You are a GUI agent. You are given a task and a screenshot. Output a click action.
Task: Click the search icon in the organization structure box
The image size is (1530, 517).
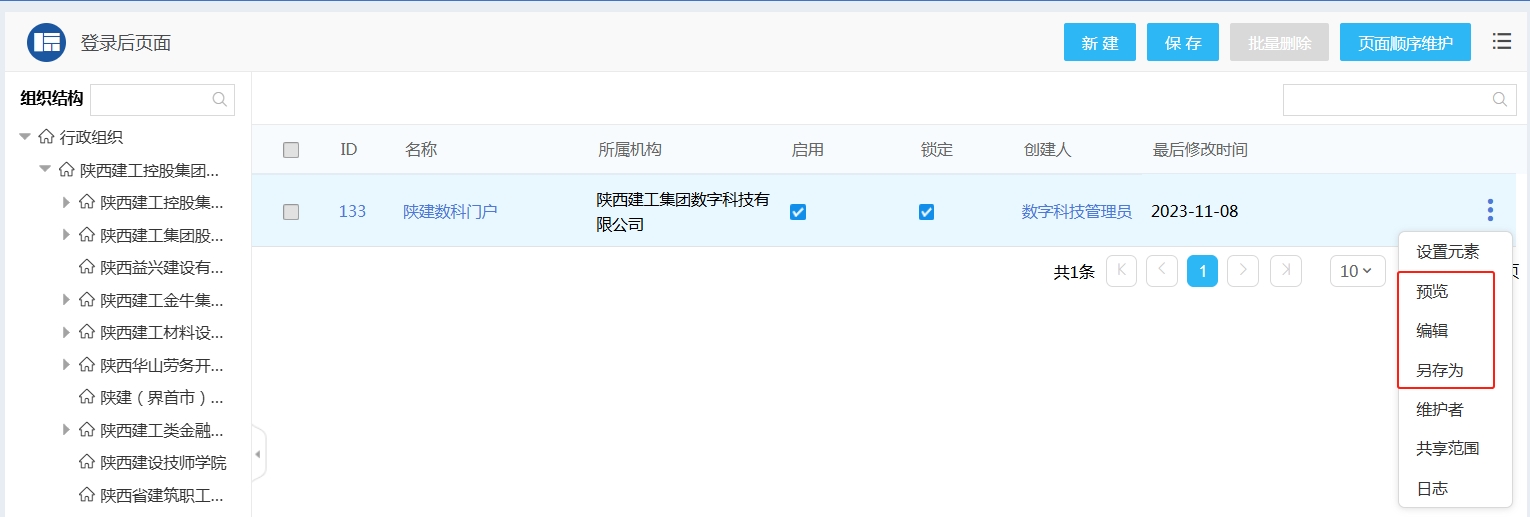coord(220,99)
